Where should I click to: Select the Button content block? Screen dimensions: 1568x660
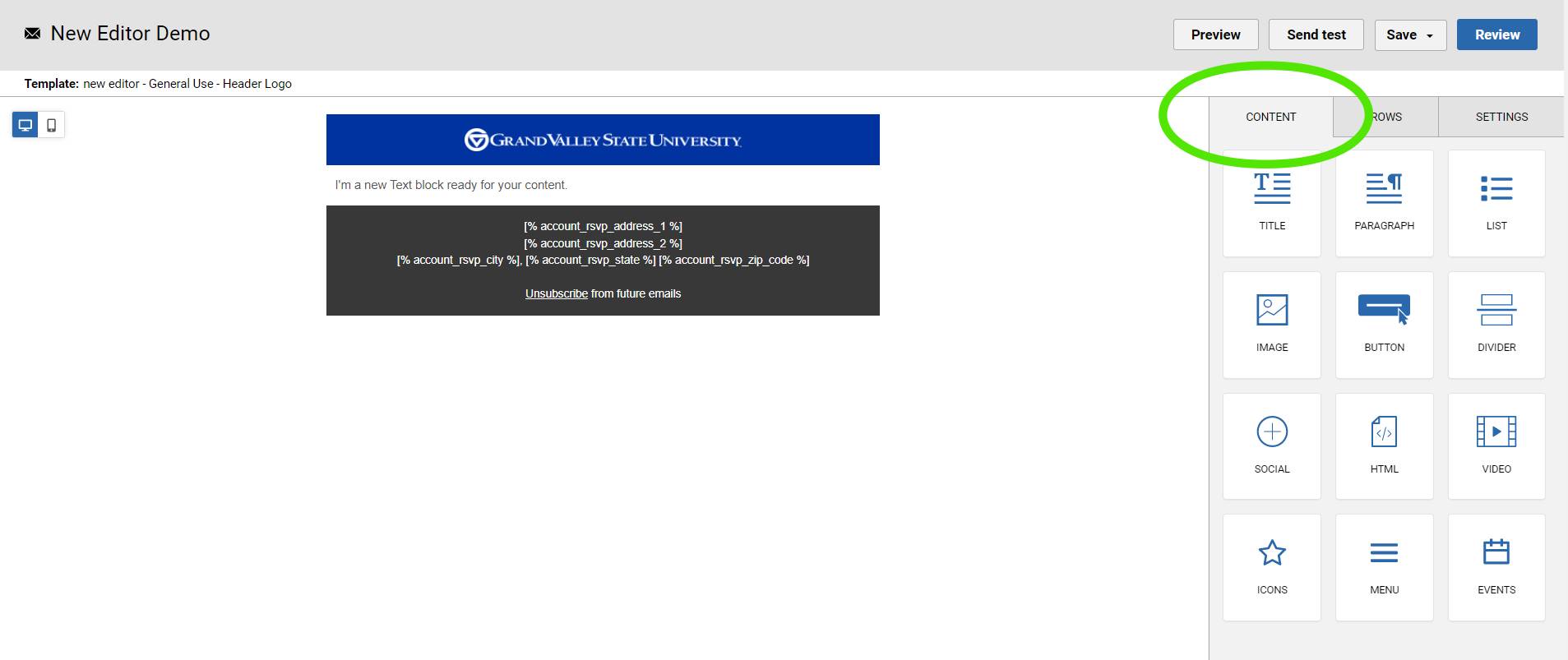1384,324
